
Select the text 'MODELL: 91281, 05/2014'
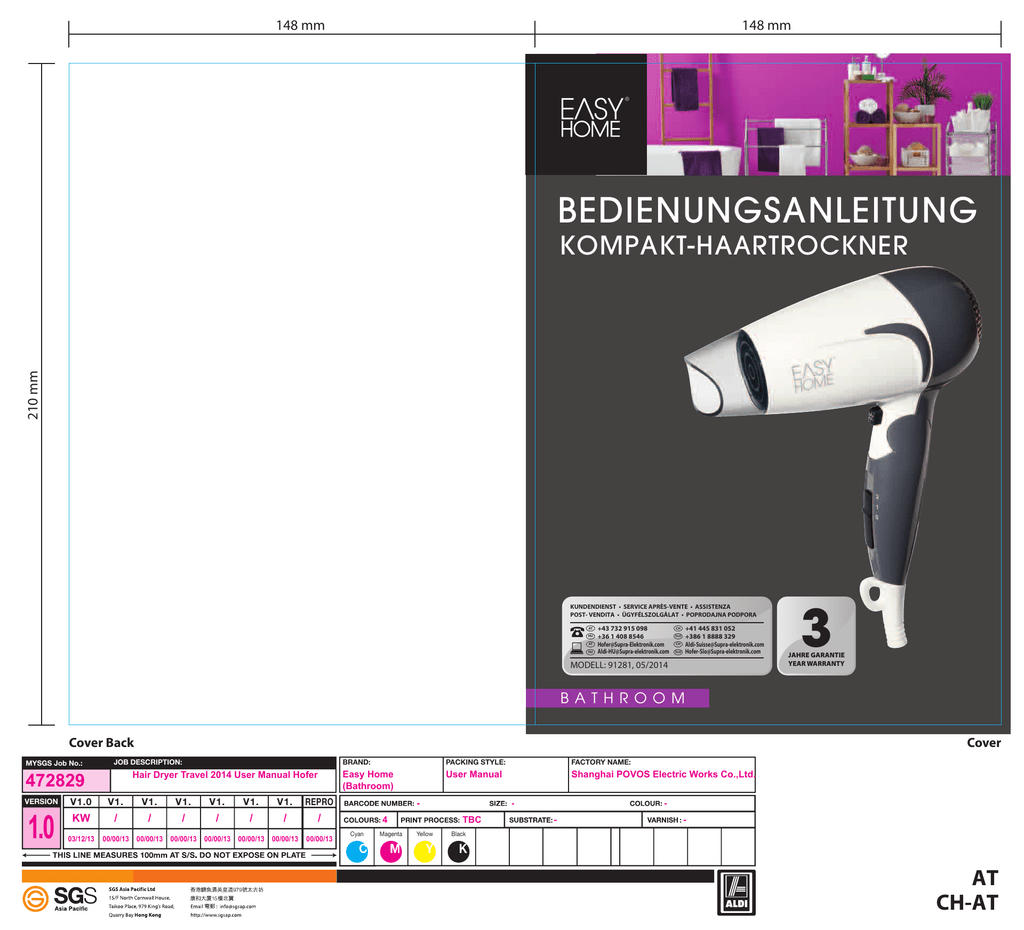coord(619,665)
